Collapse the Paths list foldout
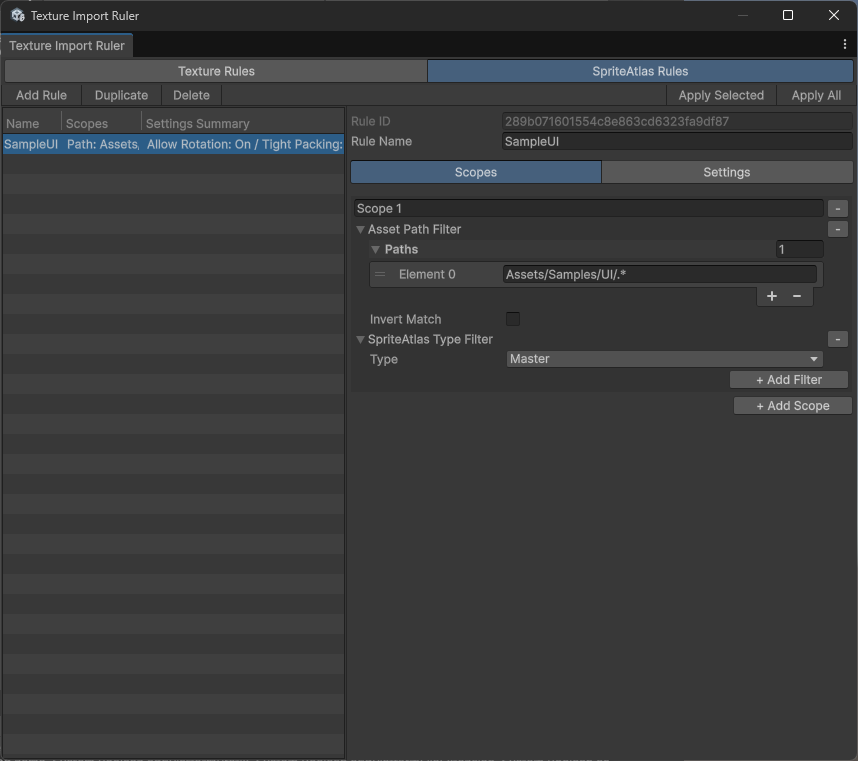858x761 pixels. tap(375, 249)
